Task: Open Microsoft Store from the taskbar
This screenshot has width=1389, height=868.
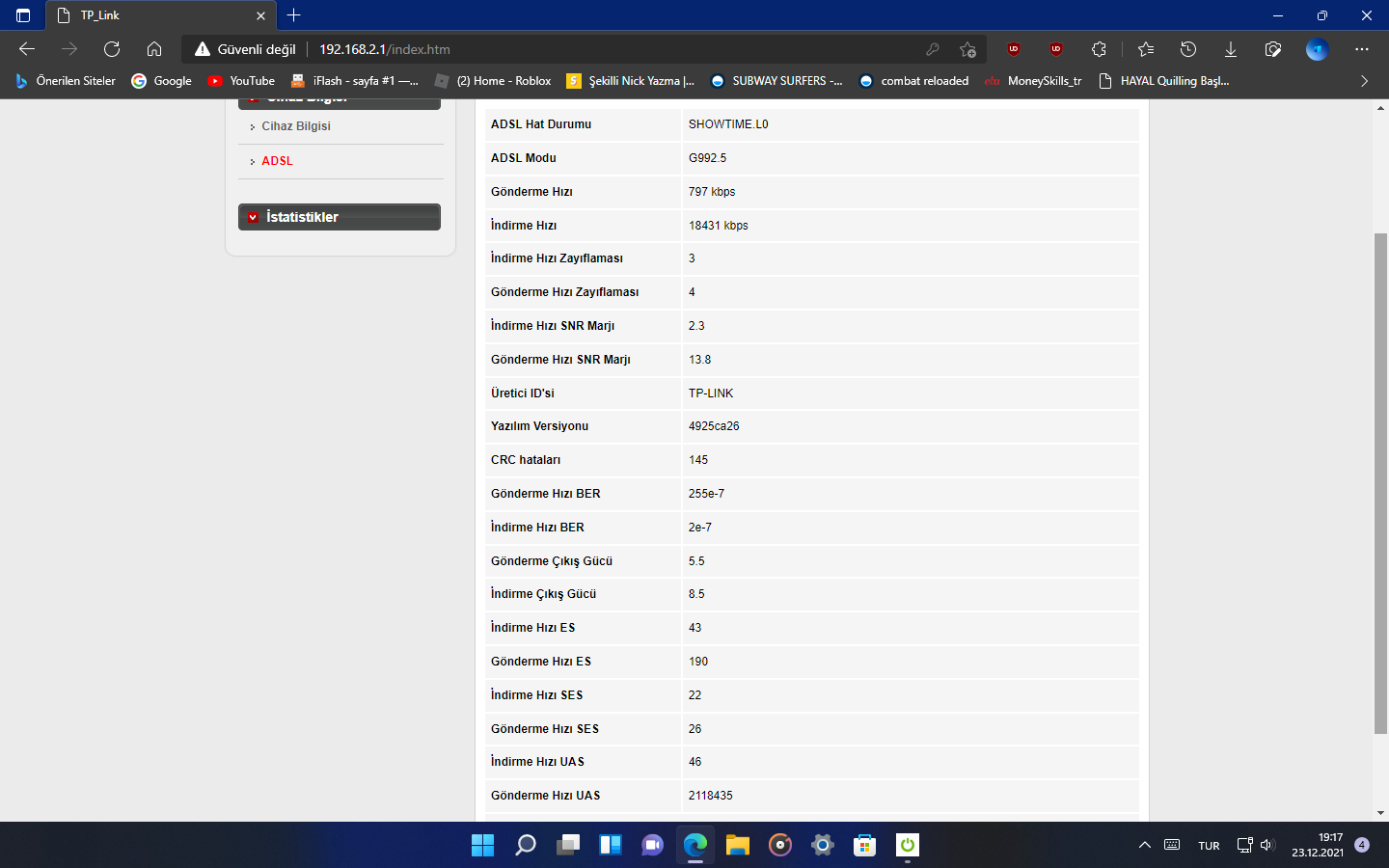Action: coord(864,846)
